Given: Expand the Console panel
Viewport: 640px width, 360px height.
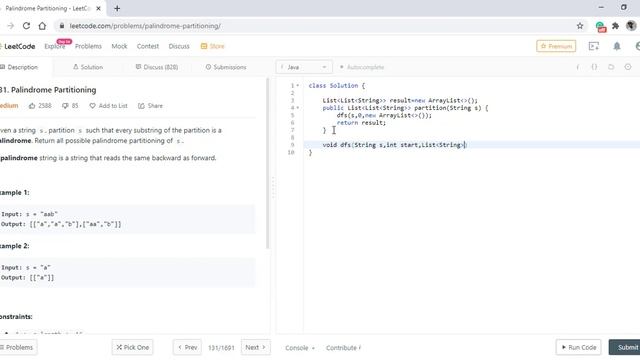Looking at the screenshot, I should (300, 348).
